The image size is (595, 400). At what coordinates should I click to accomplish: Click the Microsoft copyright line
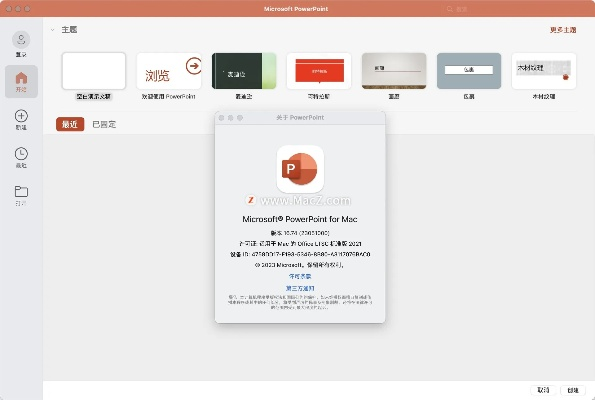click(300, 265)
